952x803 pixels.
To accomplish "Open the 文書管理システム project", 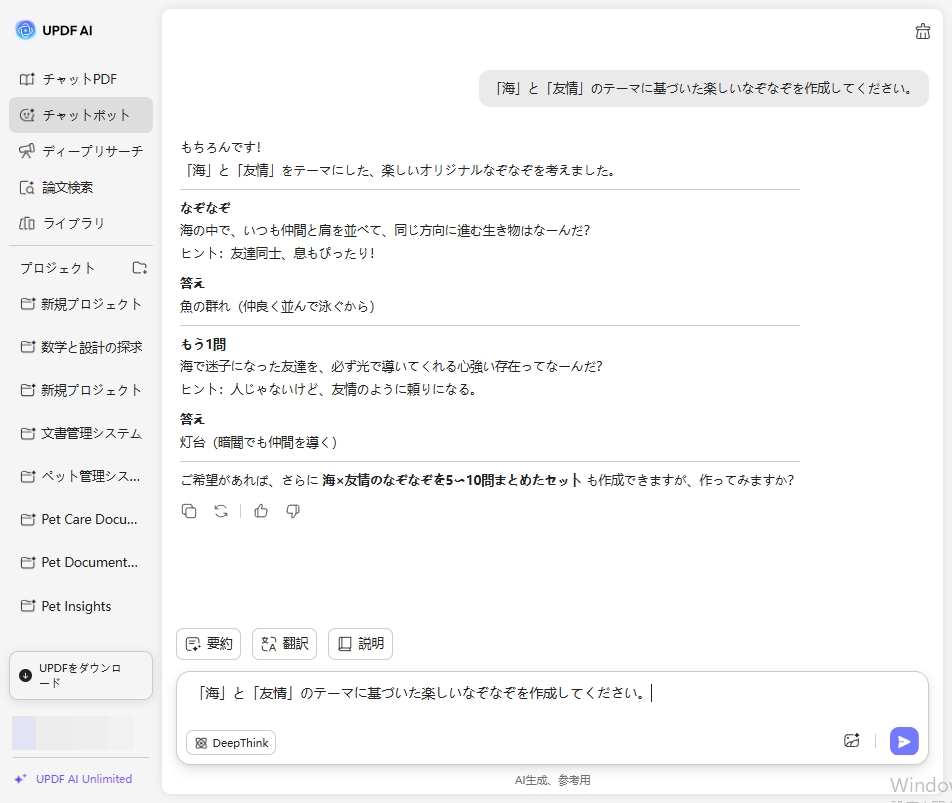I will pos(81,433).
